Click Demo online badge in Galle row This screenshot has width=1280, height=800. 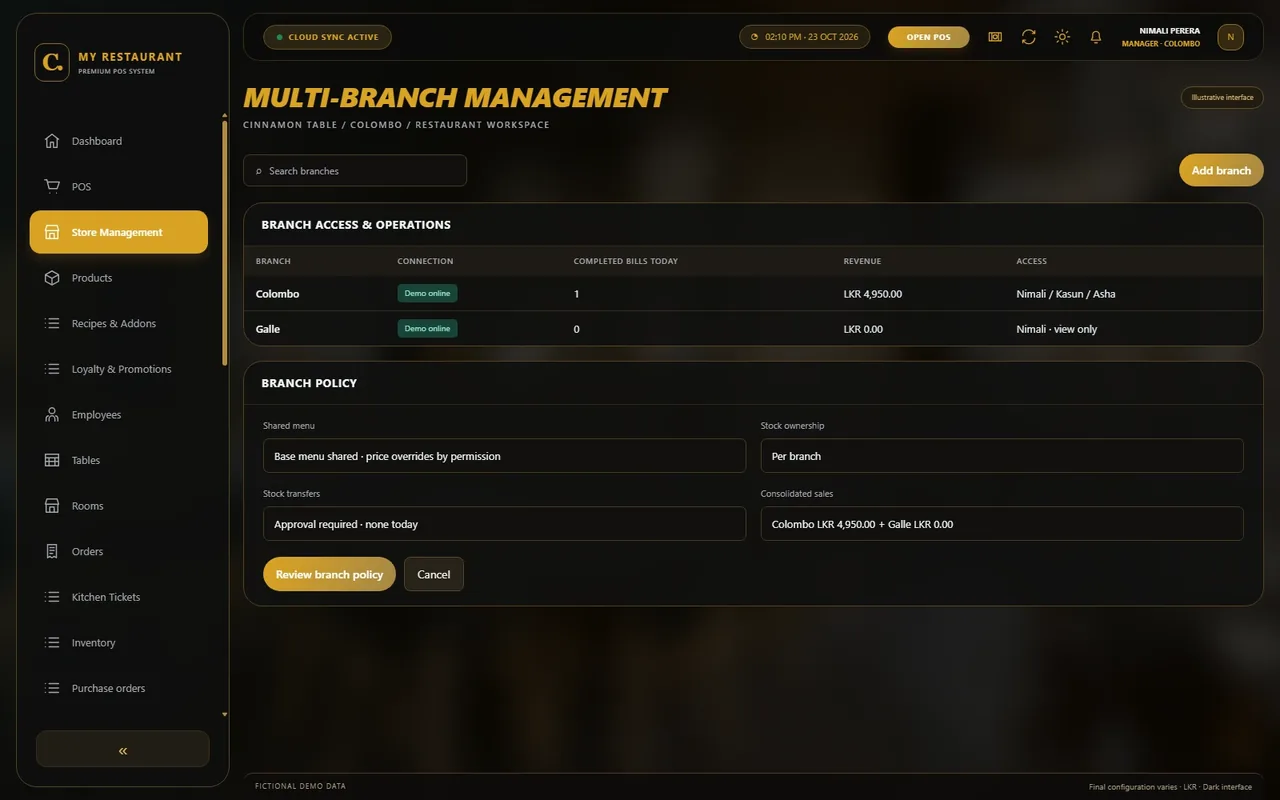pos(427,329)
